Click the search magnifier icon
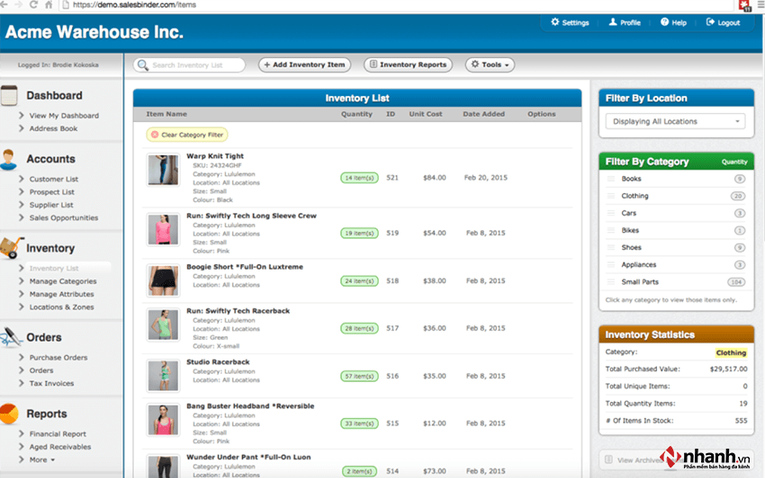 tap(142, 65)
